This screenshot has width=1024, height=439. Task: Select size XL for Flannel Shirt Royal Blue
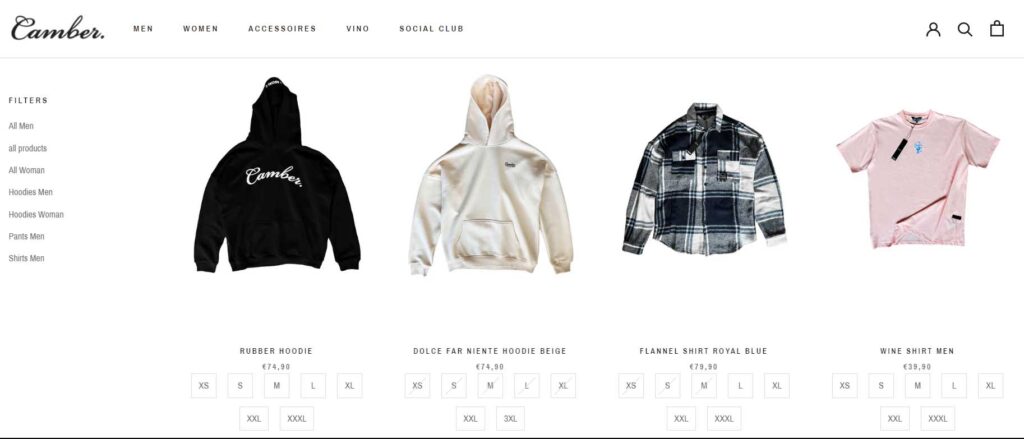click(776, 385)
